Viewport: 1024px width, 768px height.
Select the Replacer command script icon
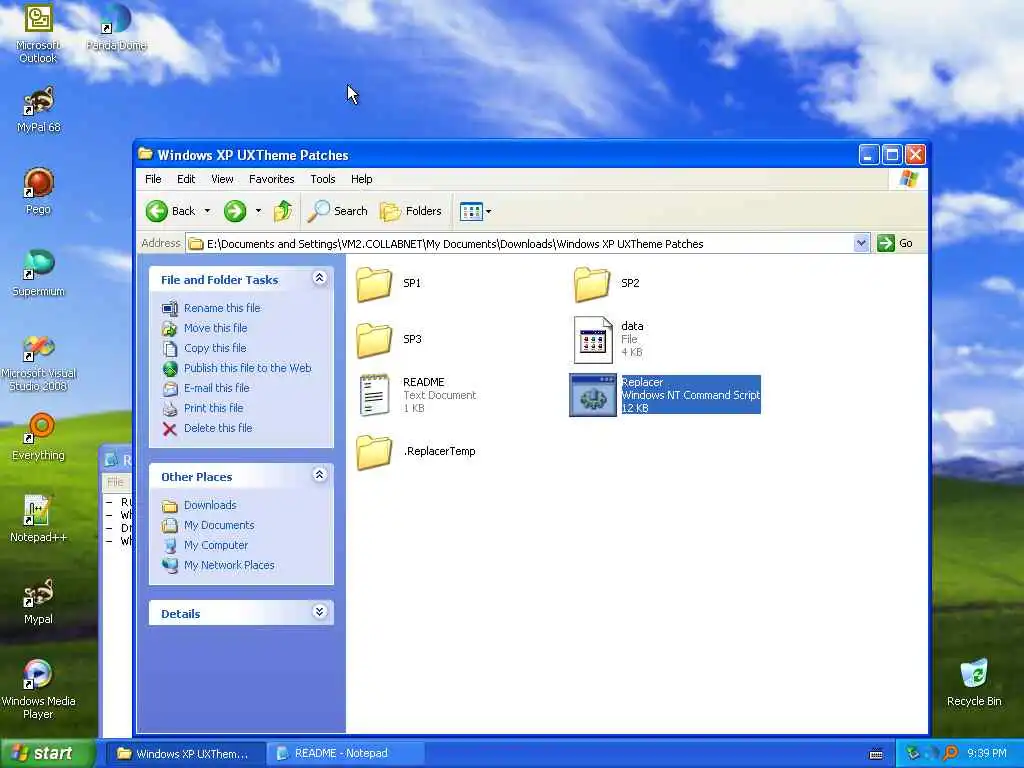click(x=593, y=395)
